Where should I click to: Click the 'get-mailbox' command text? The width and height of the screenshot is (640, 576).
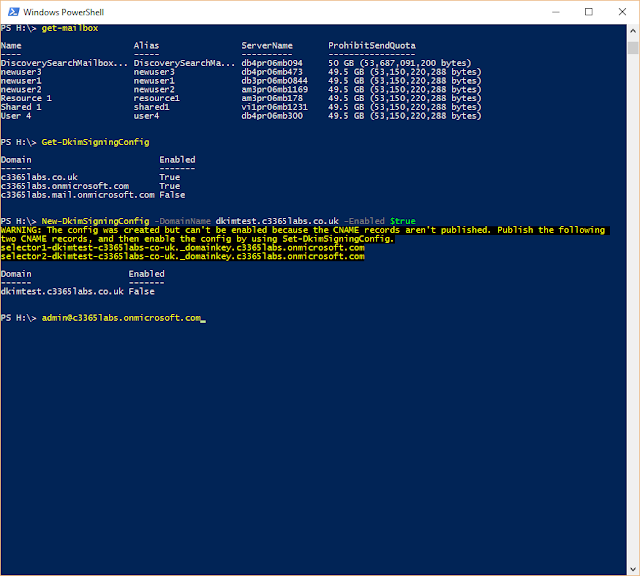[70, 28]
